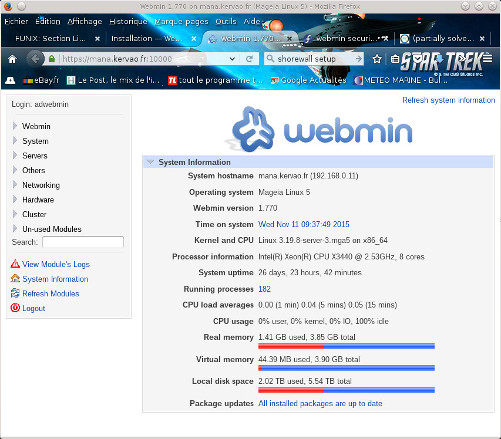Open the Affichage menu
The image size is (501, 439).
pyautogui.click(x=85, y=21)
